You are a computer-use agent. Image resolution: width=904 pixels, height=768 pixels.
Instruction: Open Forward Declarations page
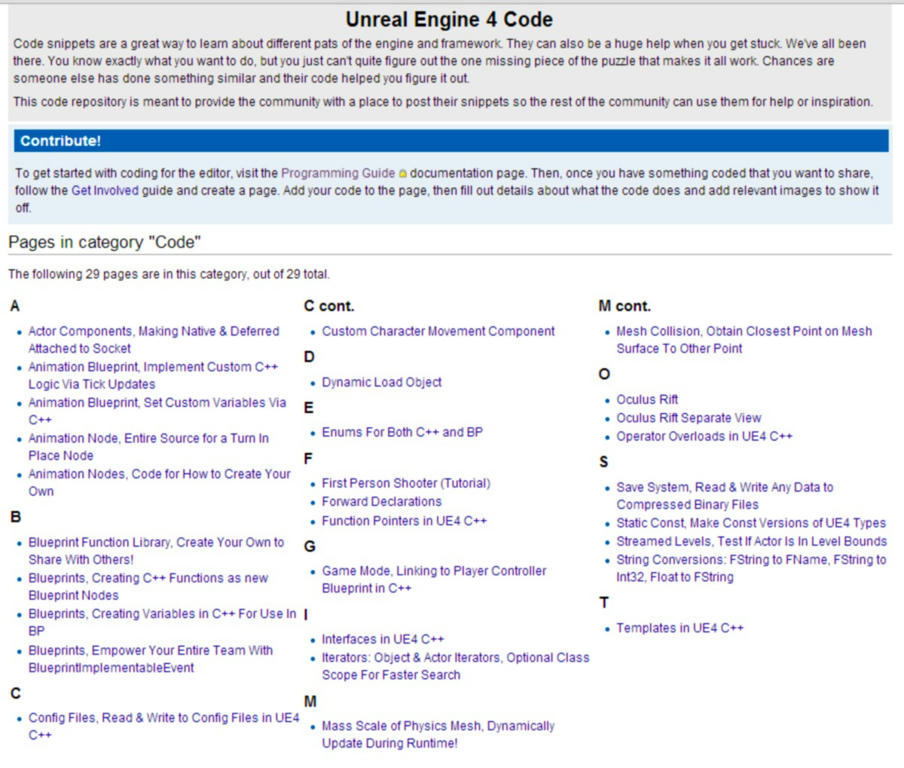(x=382, y=502)
